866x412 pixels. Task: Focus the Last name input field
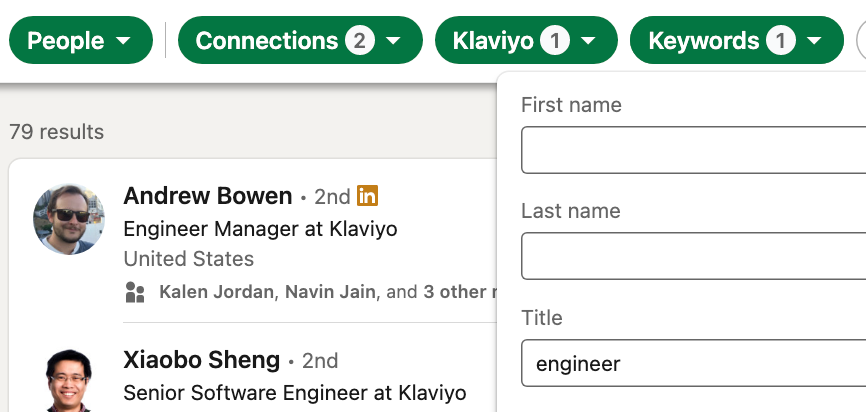(694, 256)
